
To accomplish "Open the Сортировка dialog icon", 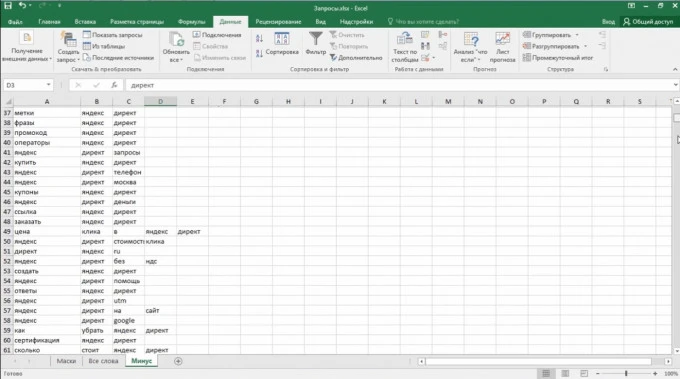I will pos(282,39).
